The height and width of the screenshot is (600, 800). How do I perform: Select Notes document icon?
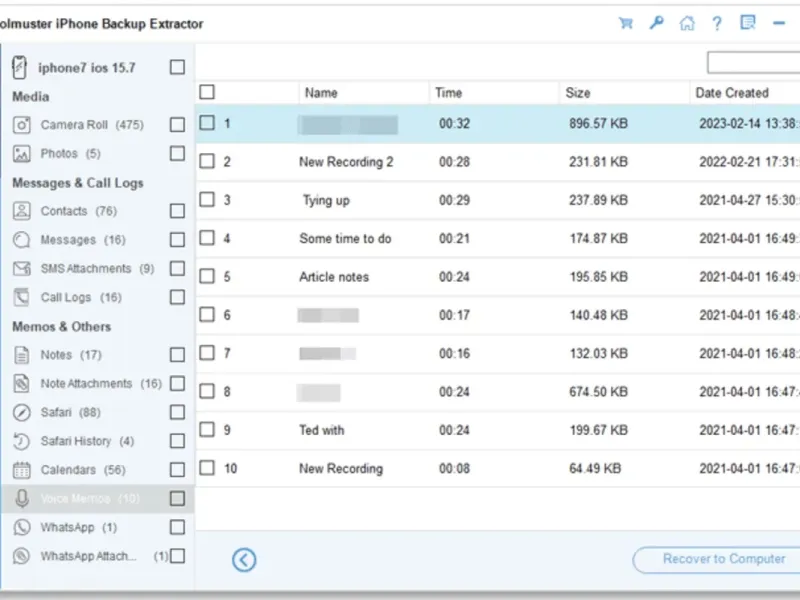(21, 355)
